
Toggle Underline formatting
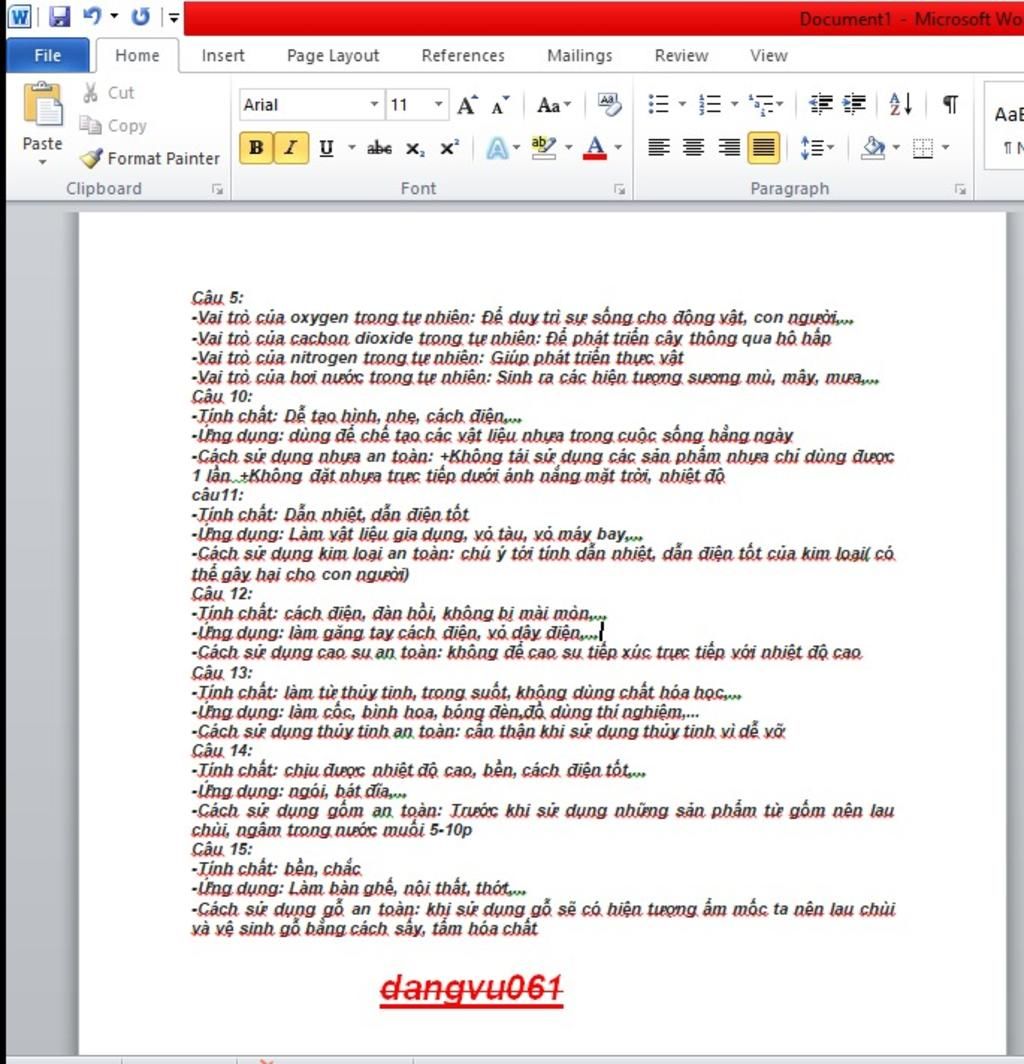pyautogui.click(x=326, y=147)
